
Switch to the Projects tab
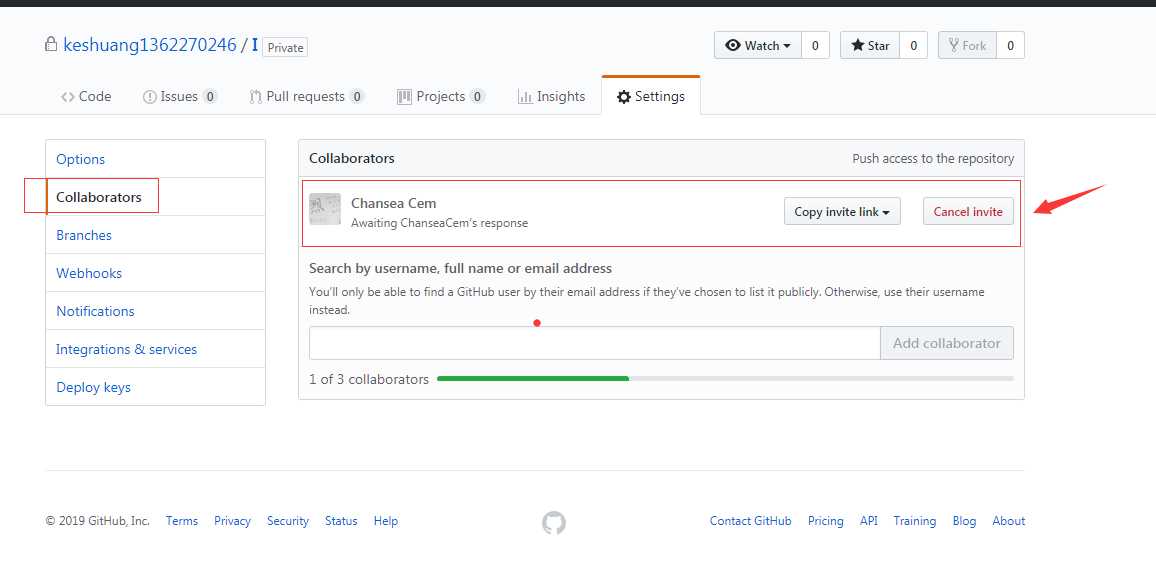[x=440, y=97]
